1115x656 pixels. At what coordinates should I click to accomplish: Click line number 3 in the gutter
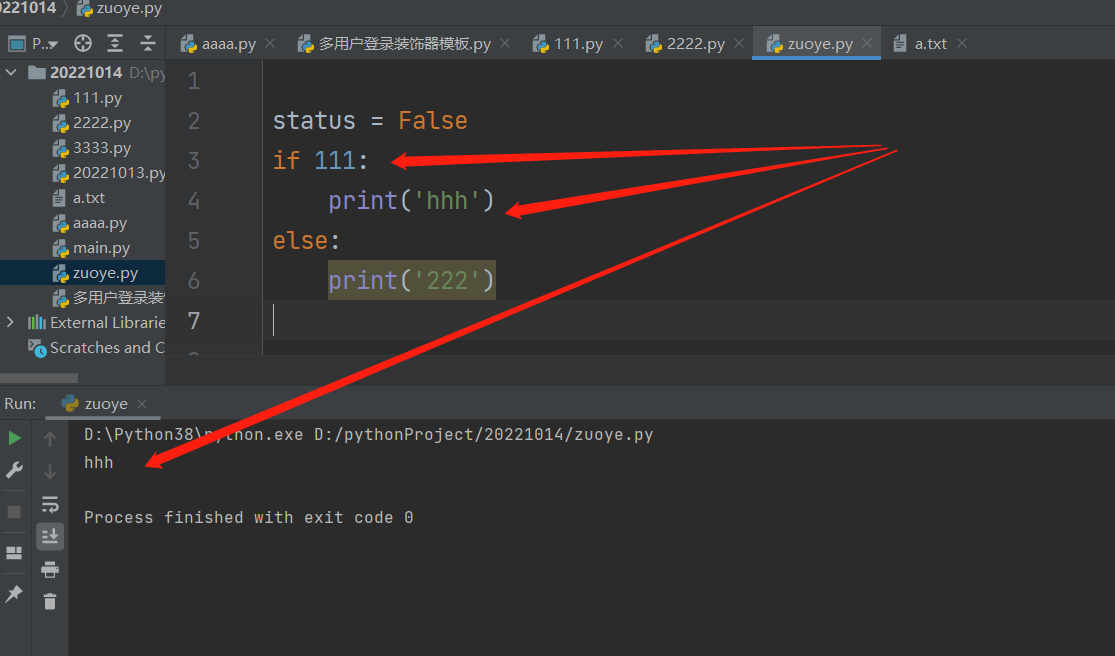(193, 161)
